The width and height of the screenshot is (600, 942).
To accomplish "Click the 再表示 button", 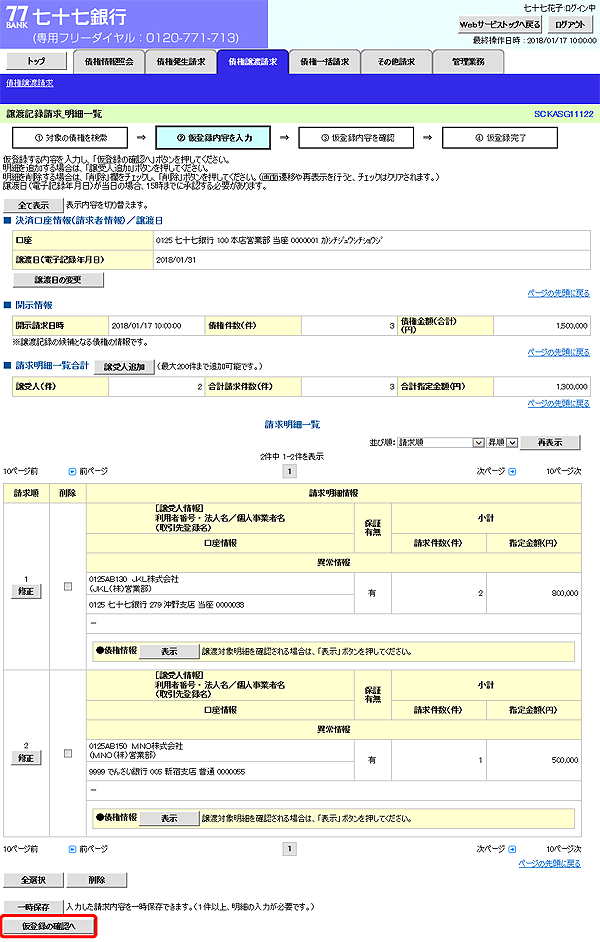I will 550,442.
